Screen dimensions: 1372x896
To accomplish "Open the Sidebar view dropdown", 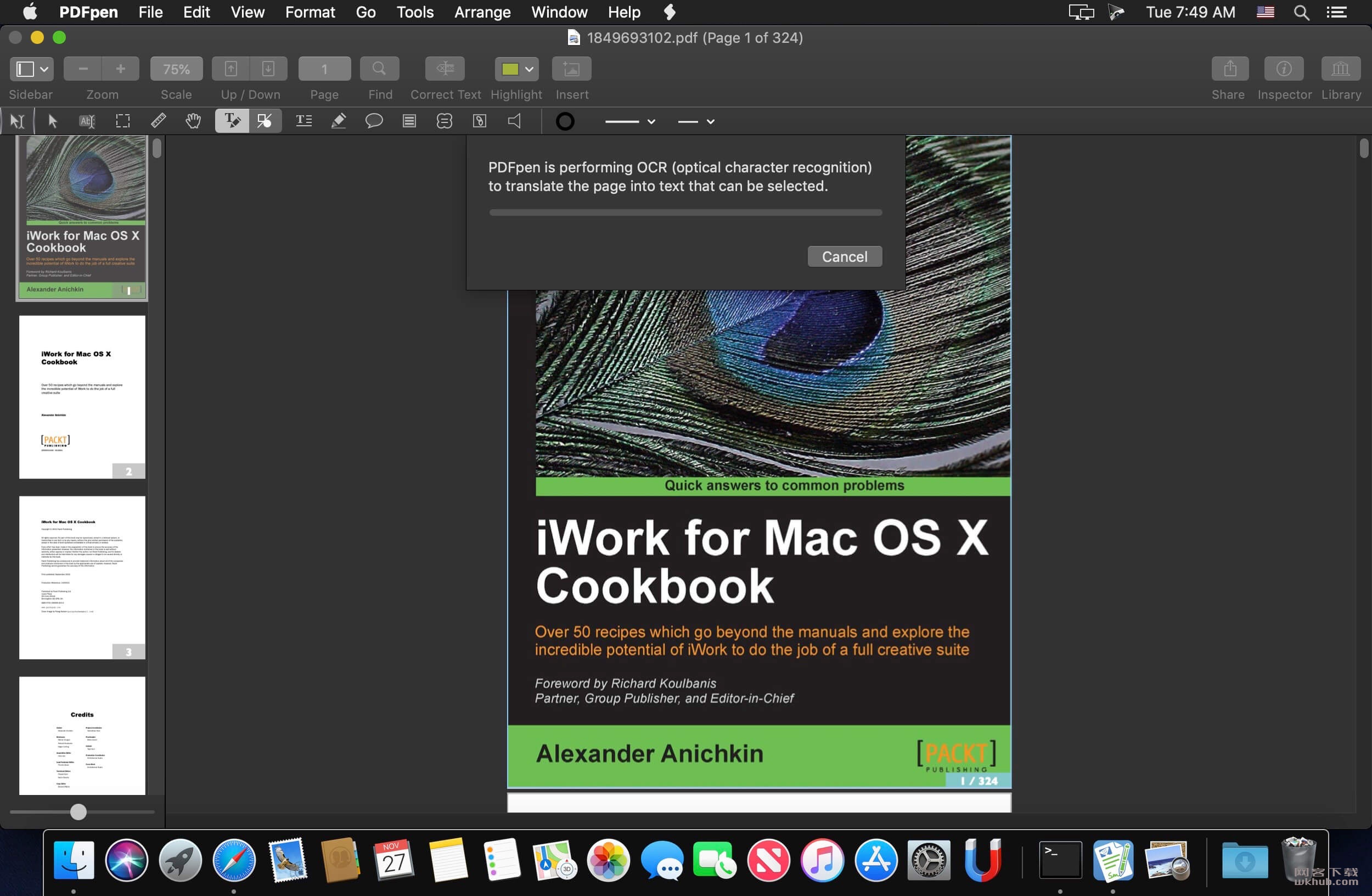I will coord(32,69).
